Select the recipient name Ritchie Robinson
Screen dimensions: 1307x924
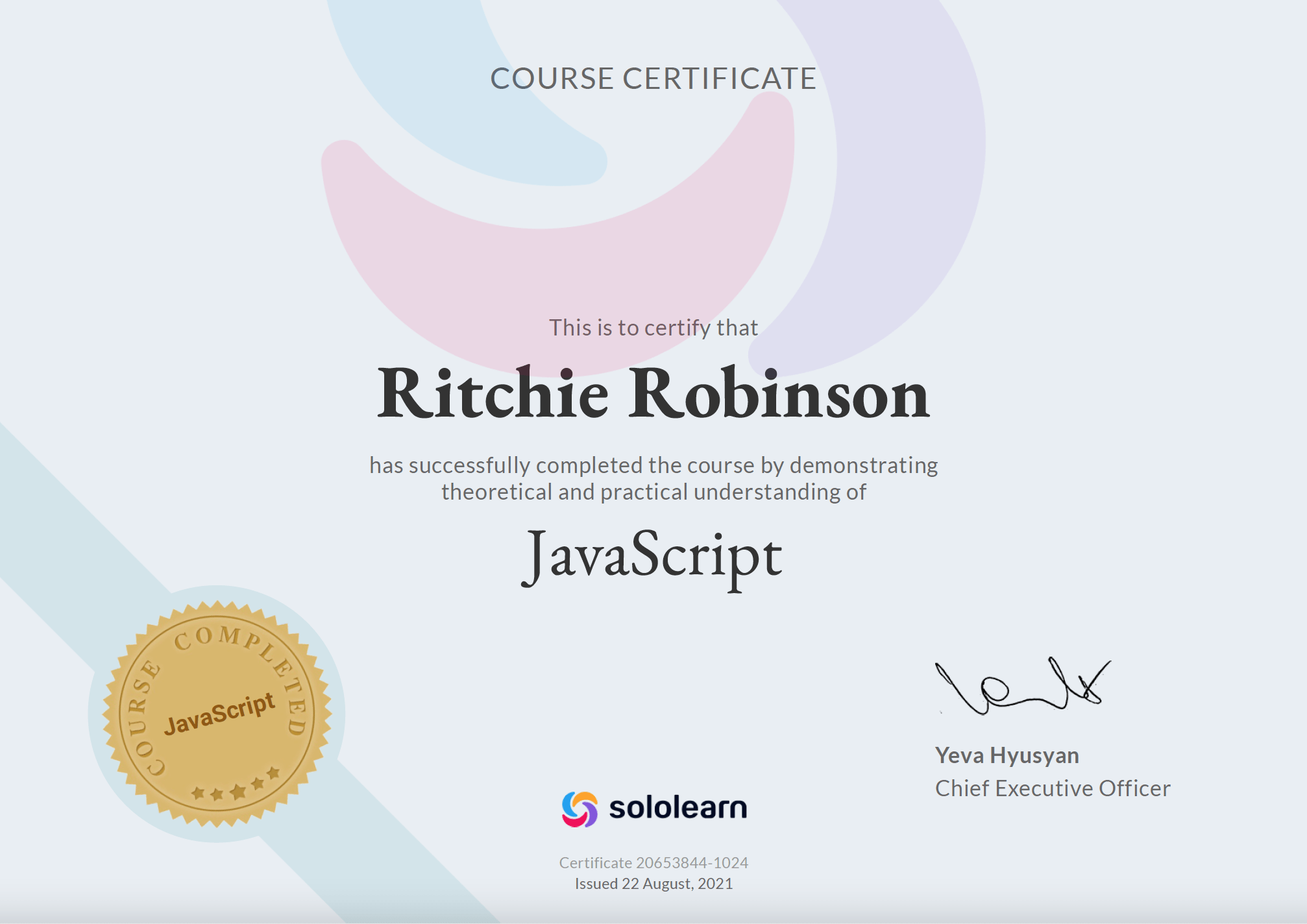pos(653,393)
